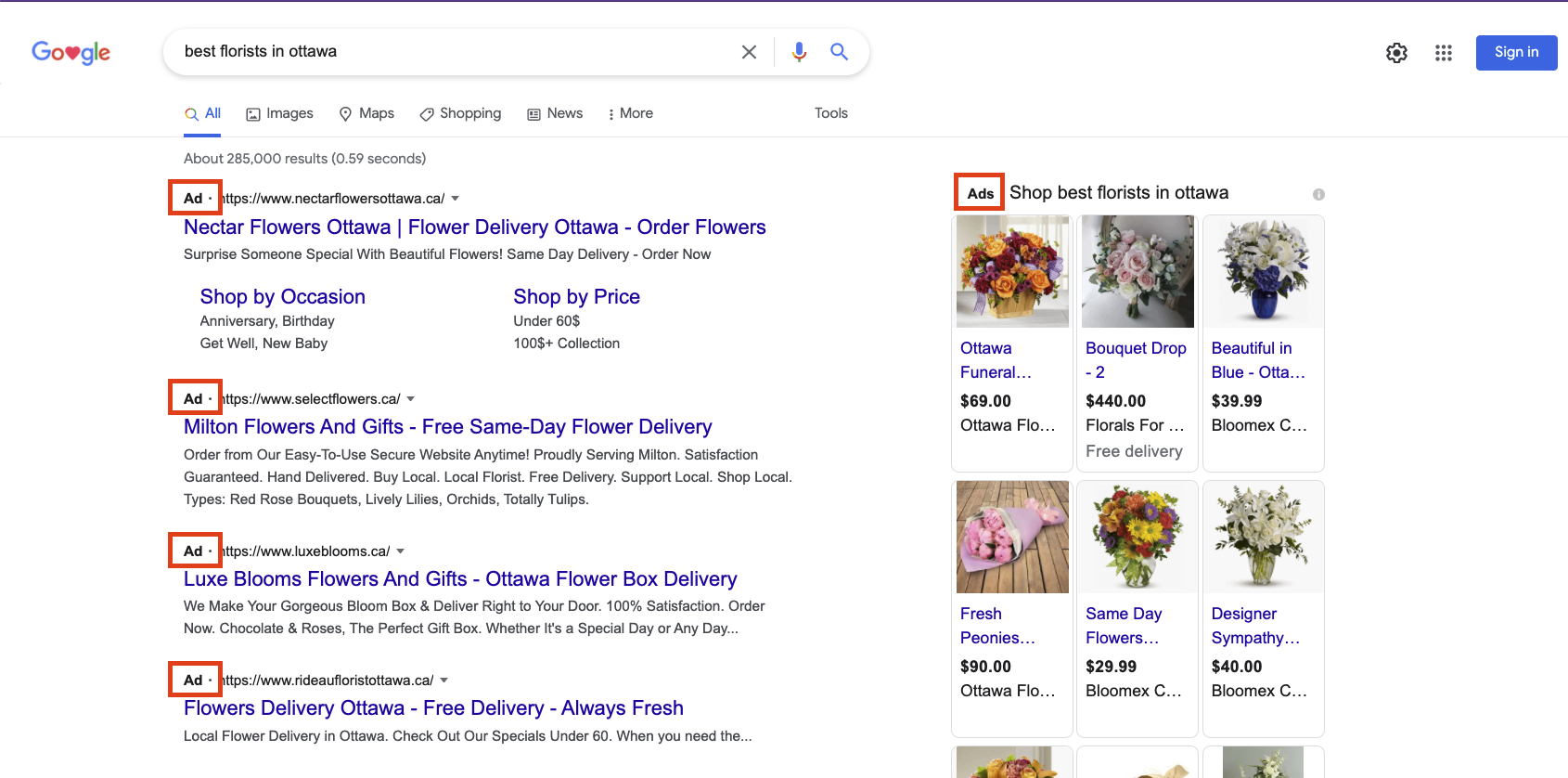The width and height of the screenshot is (1568, 778).
Task: Expand dropdown arrow beside nectarflowersottawa.ca URL
Action: pyautogui.click(x=456, y=199)
